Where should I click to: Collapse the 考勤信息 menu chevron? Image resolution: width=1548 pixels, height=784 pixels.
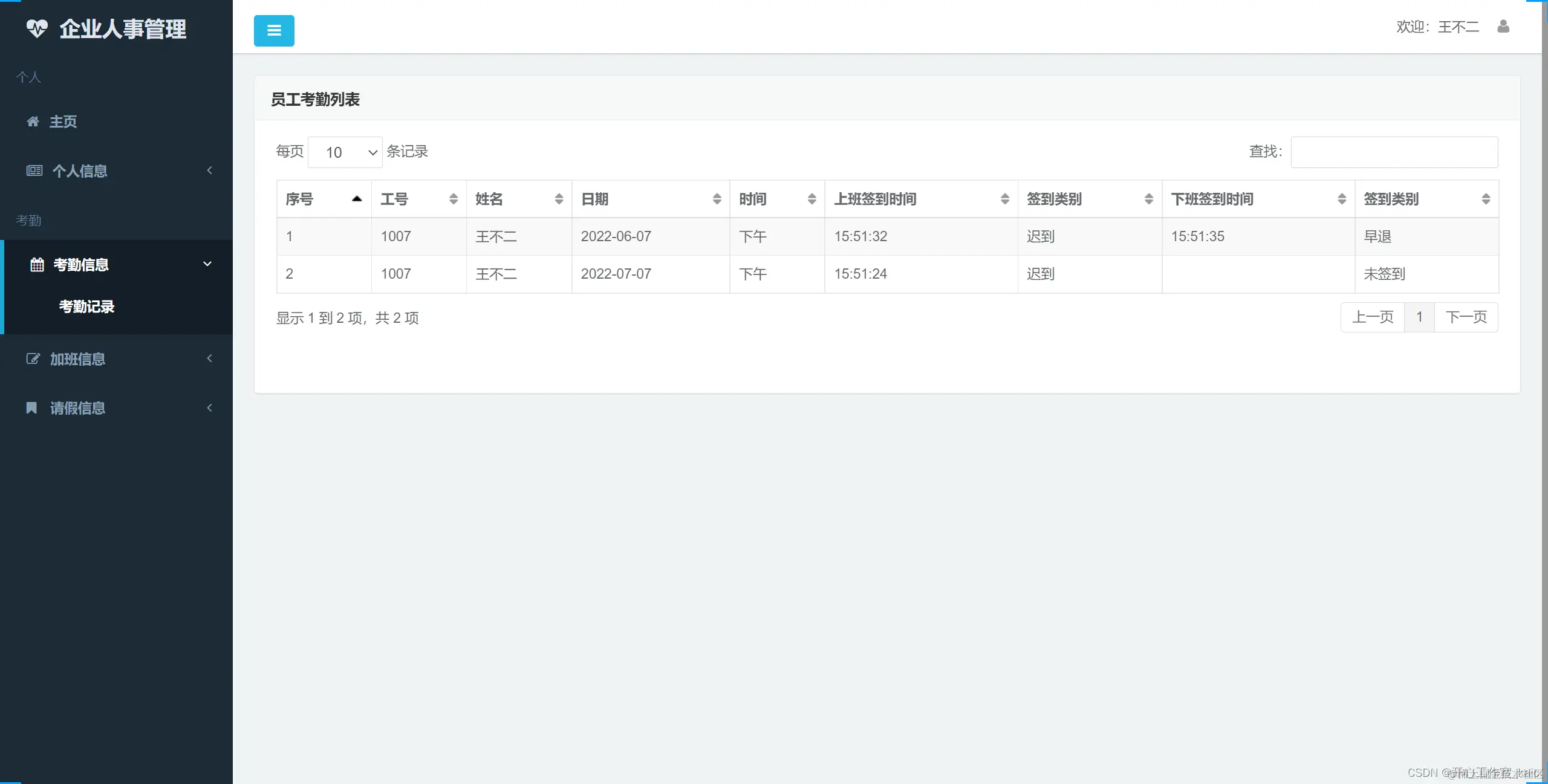coord(207,264)
